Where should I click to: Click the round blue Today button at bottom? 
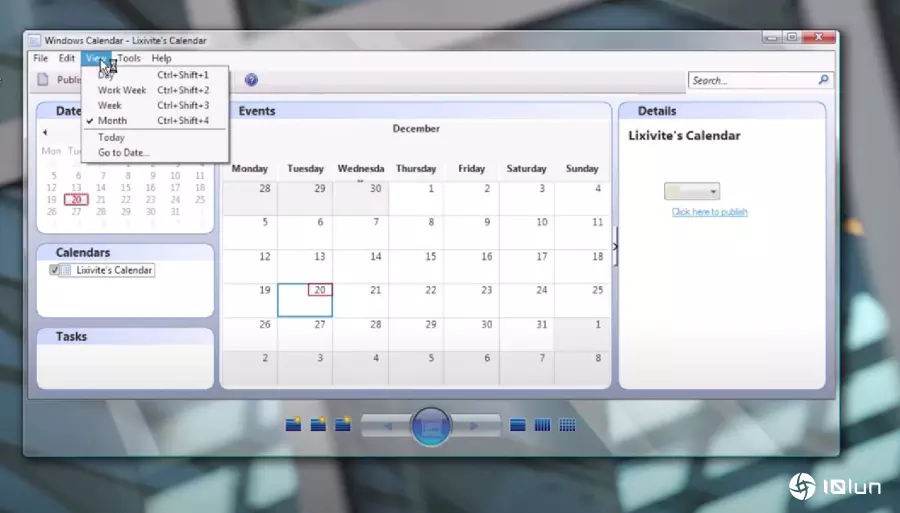click(x=431, y=426)
